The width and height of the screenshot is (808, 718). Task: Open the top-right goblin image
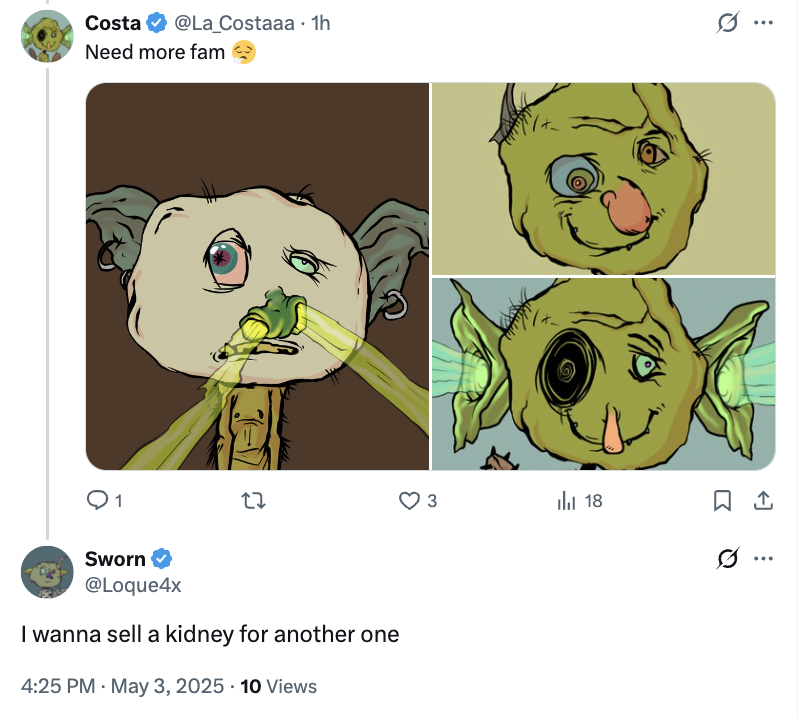point(603,178)
